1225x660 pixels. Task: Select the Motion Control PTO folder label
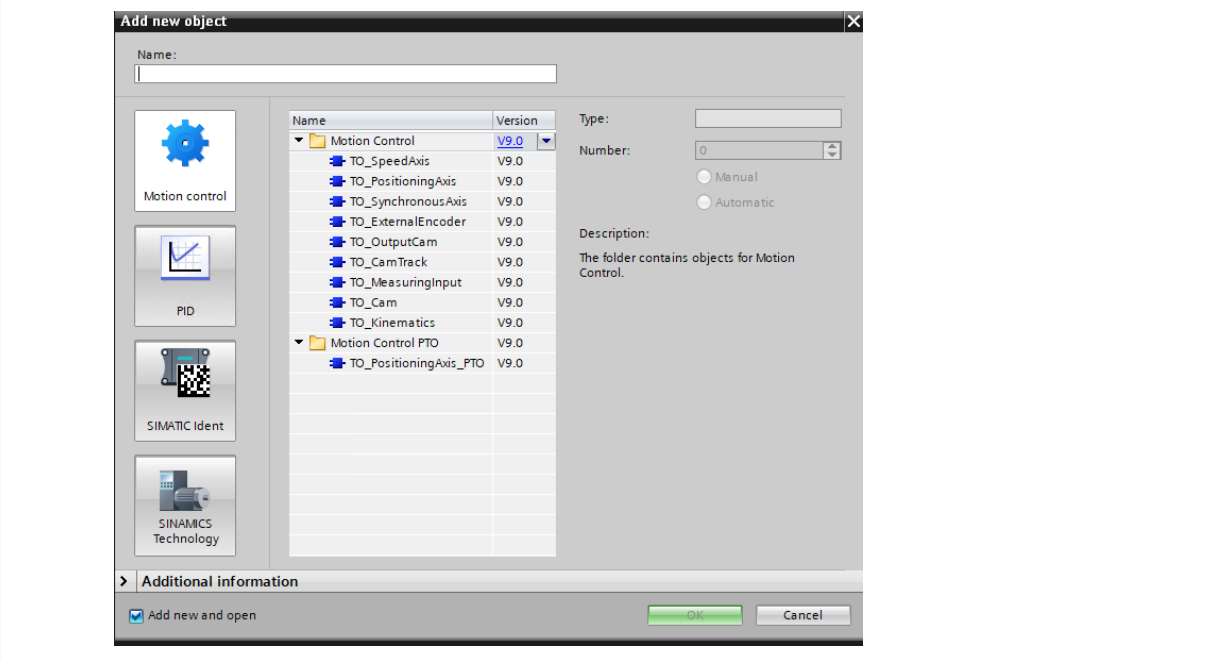384,343
